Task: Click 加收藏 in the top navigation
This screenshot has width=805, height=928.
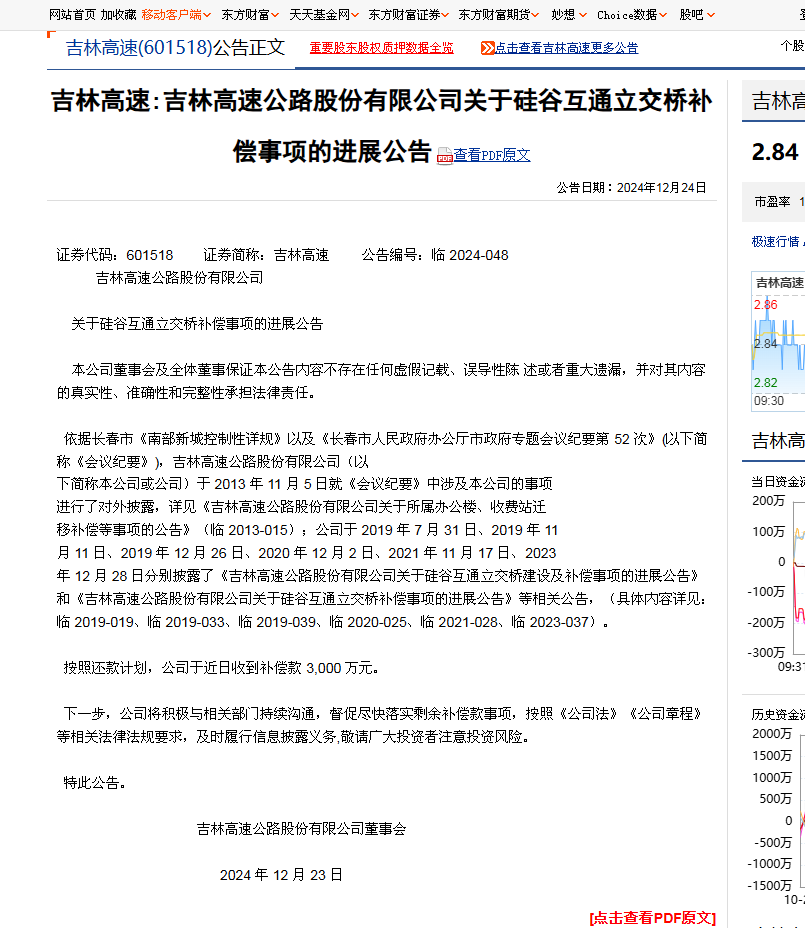Action: pos(118,15)
